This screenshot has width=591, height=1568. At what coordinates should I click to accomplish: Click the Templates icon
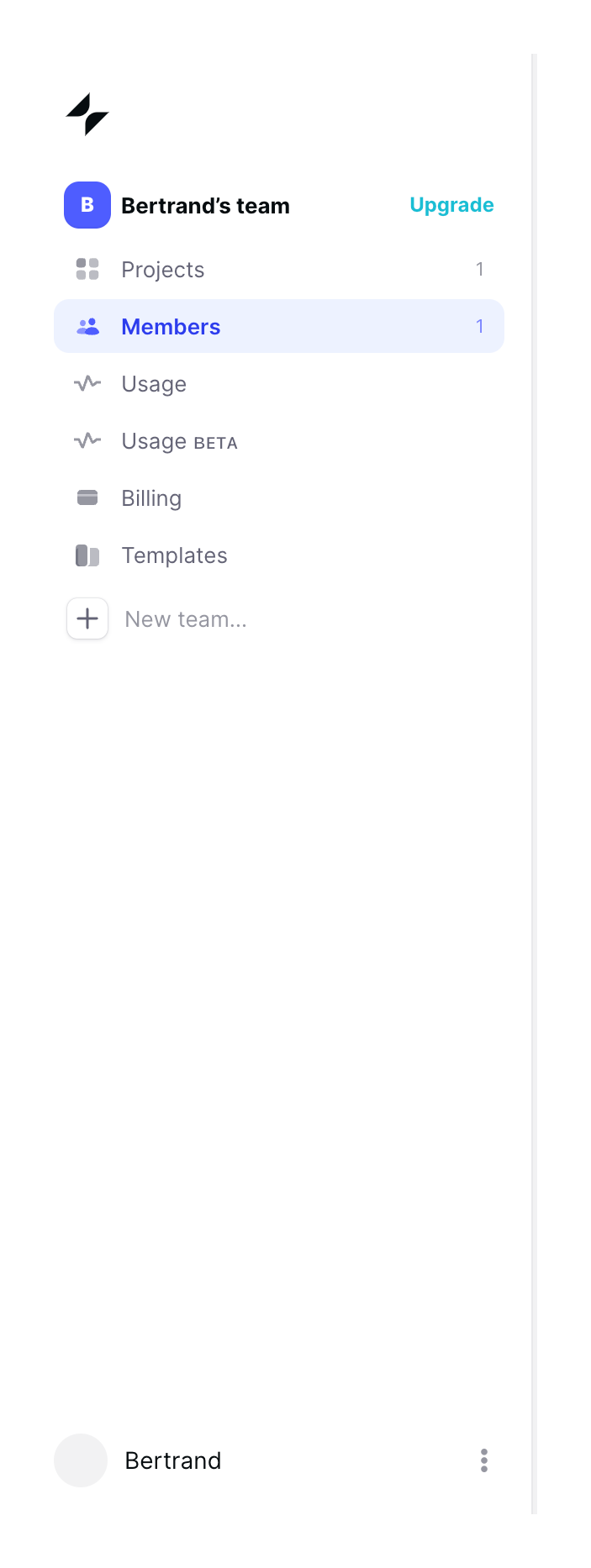87,555
